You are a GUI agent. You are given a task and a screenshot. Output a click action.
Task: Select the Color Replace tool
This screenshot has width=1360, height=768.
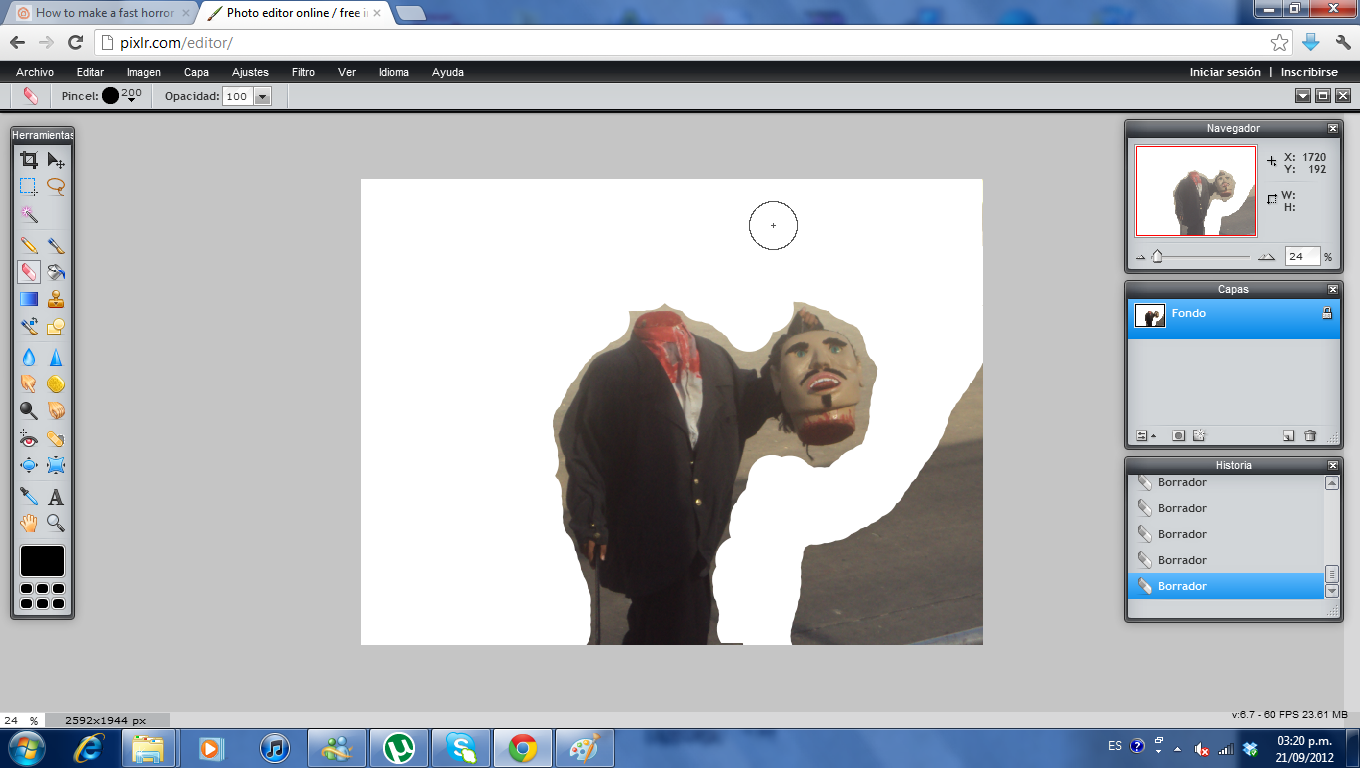point(29,326)
